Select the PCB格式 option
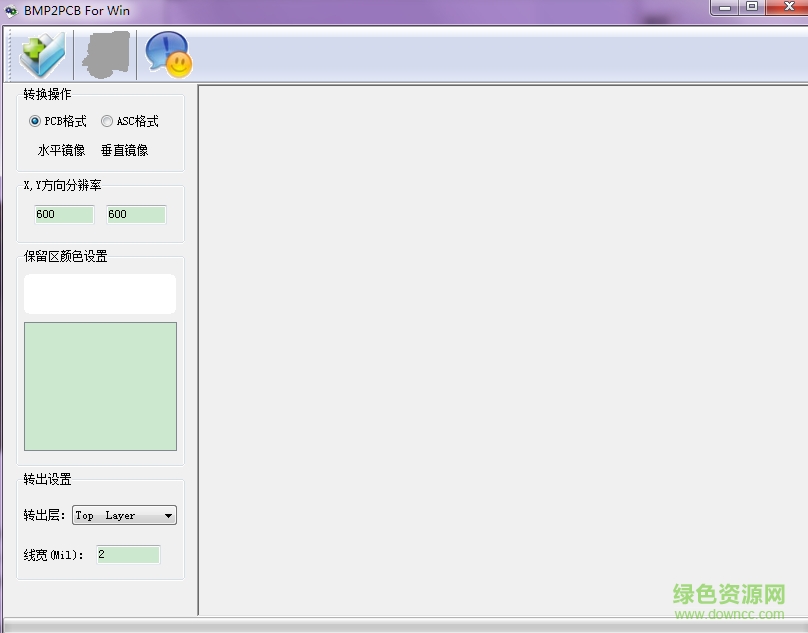This screenshot has height=633, width=808. [34, 121]
